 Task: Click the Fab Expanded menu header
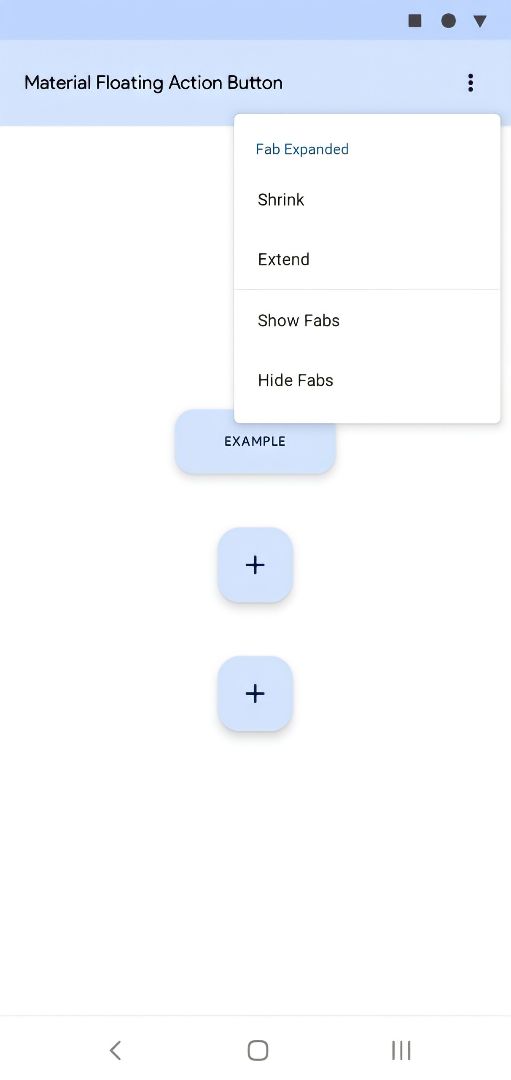302,149
